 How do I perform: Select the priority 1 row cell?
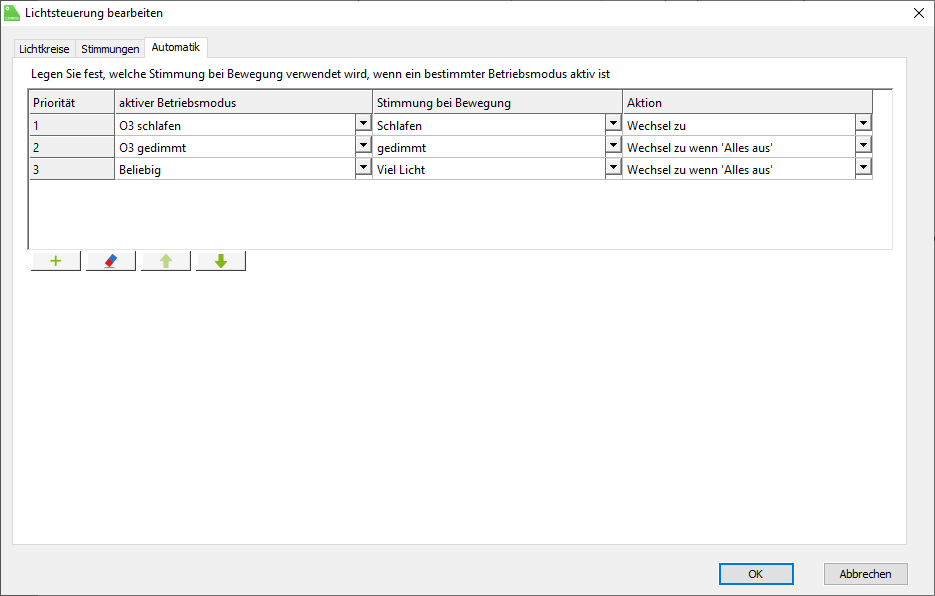tap(71, 125)
